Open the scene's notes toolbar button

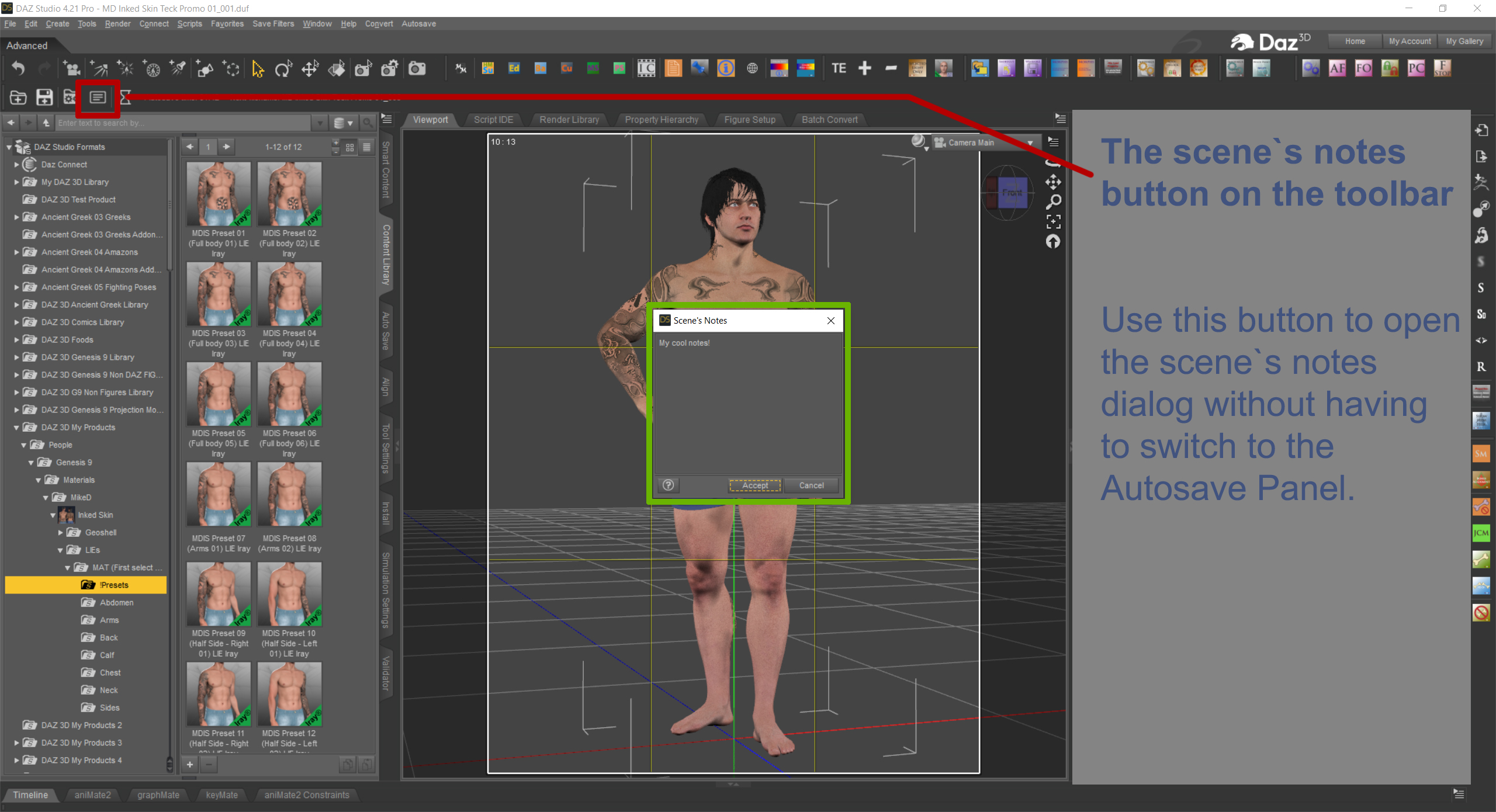coord(98,97)
